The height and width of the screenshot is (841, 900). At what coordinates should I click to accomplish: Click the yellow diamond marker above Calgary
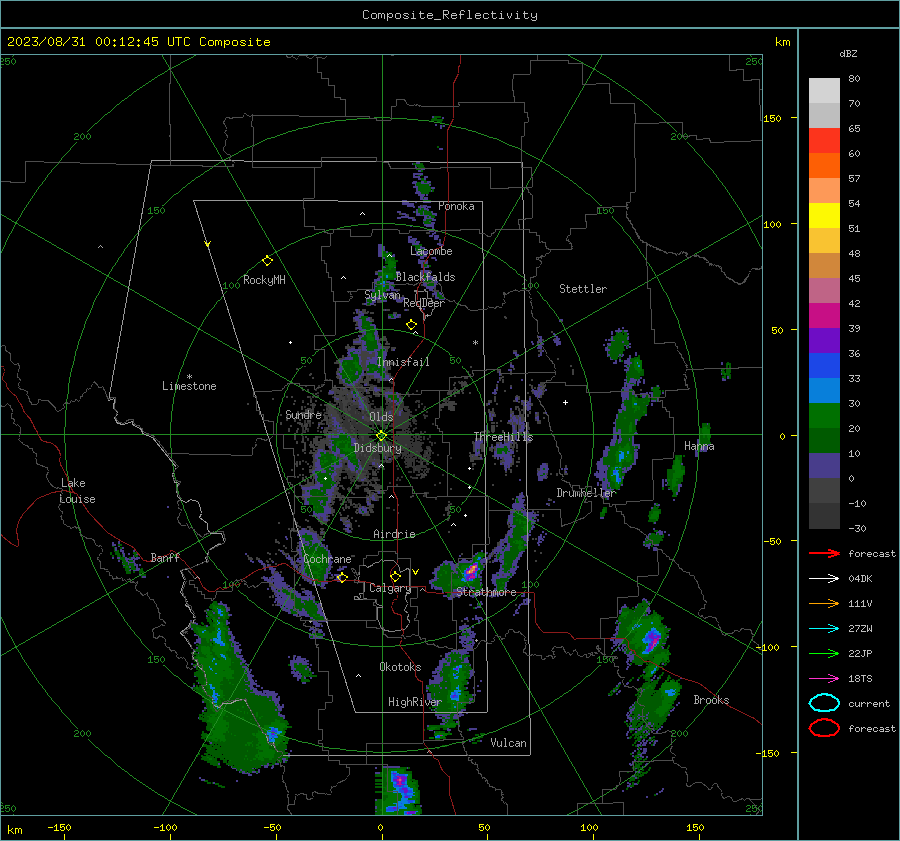[395, 576]
